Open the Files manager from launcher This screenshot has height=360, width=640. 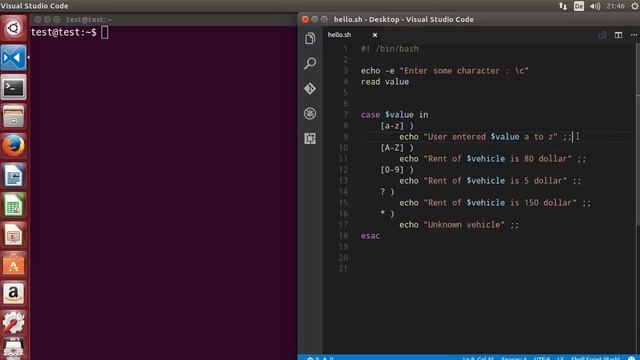pos(13,116)
